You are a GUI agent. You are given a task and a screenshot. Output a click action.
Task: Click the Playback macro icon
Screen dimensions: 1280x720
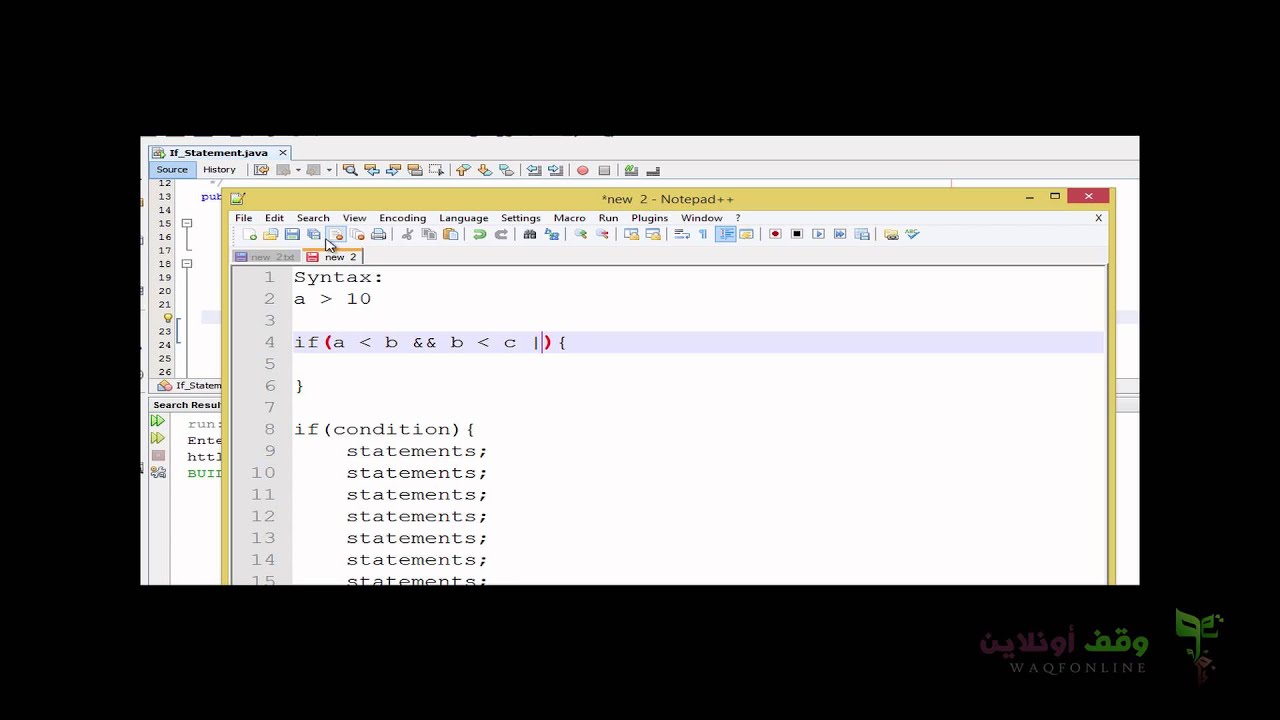(818, 234)
